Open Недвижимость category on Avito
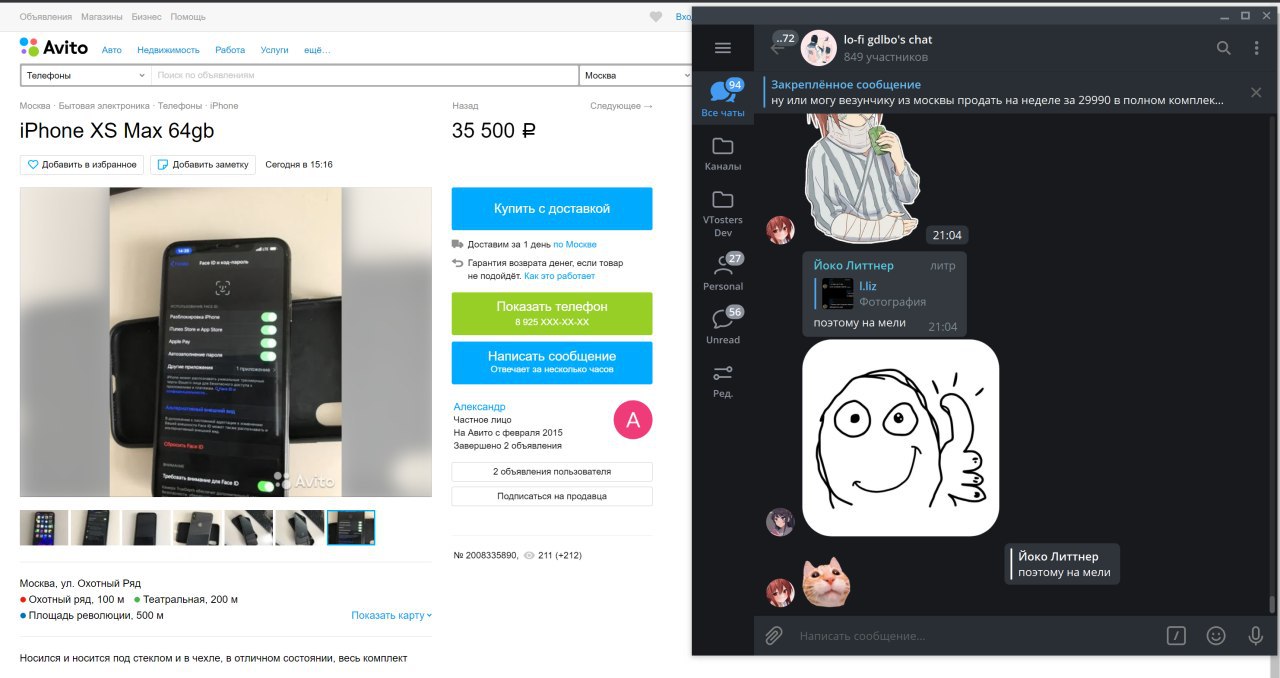The height and width of the screenshot is (678, 1280). pos(168,50)
